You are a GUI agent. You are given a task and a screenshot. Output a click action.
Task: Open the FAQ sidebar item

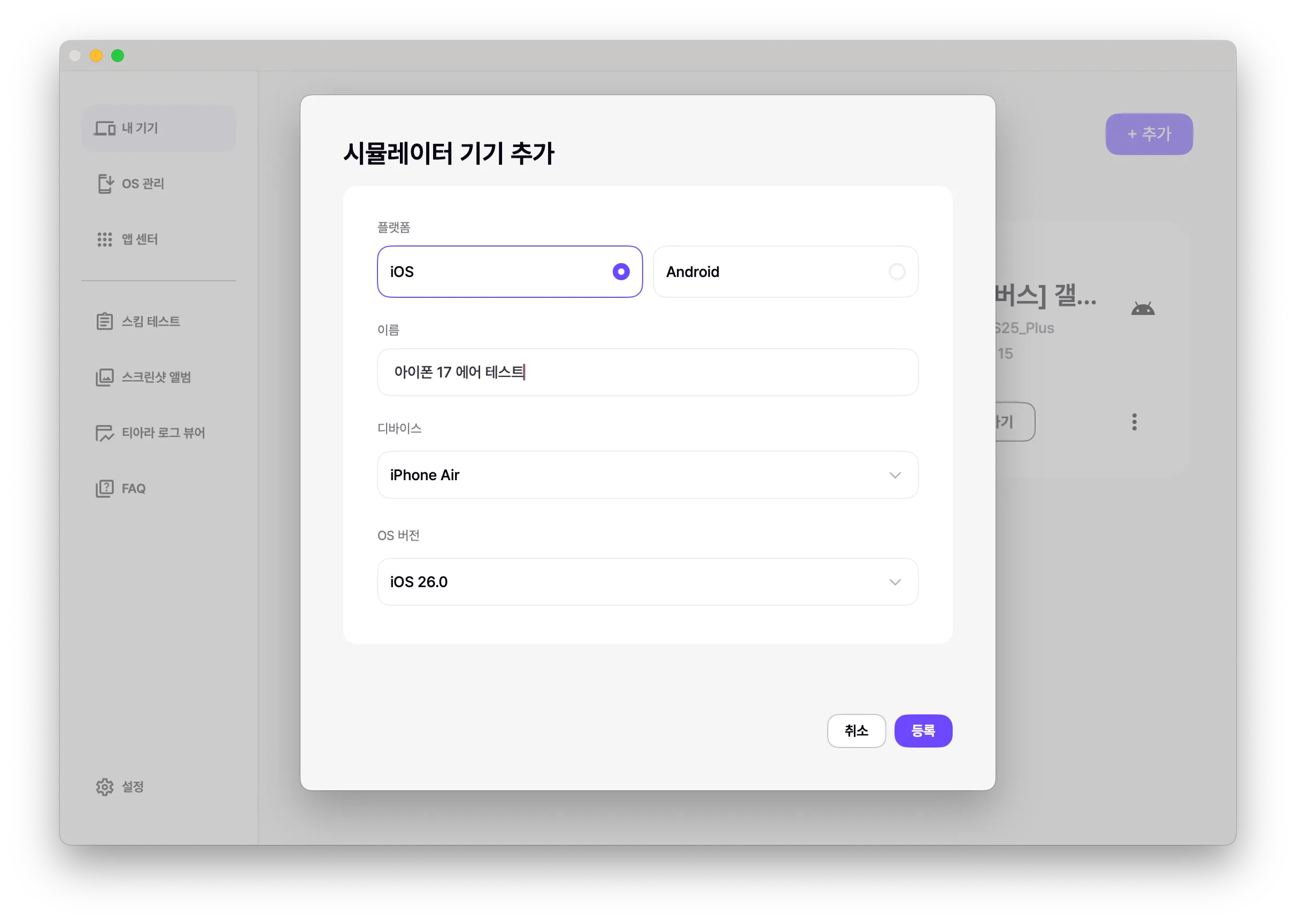click(x=159, y=489)
